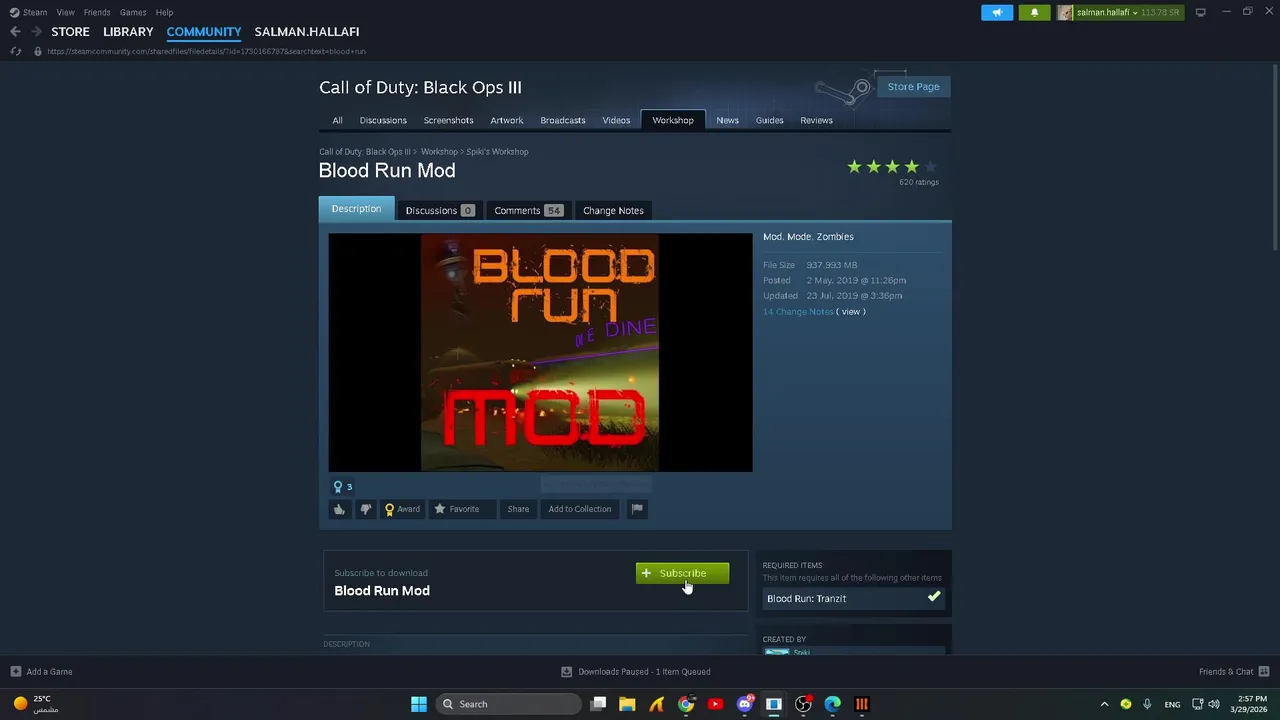Open required item Blood Run: Tranzit
The height and width of the screenshot is (720, 1280).
click(853, 598)
